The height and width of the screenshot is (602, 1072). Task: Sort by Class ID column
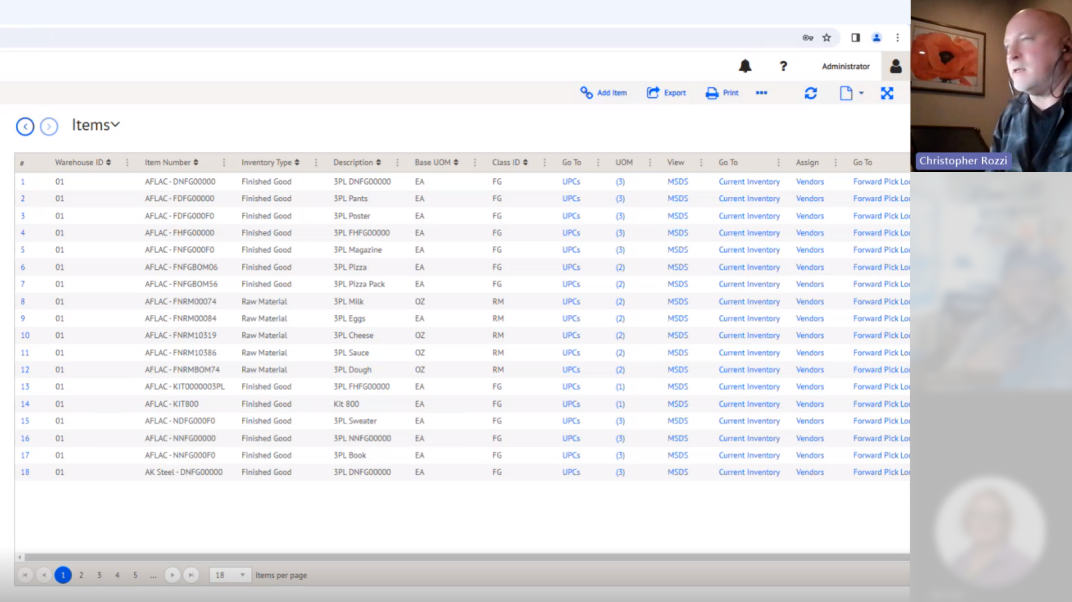click(510, 163)
